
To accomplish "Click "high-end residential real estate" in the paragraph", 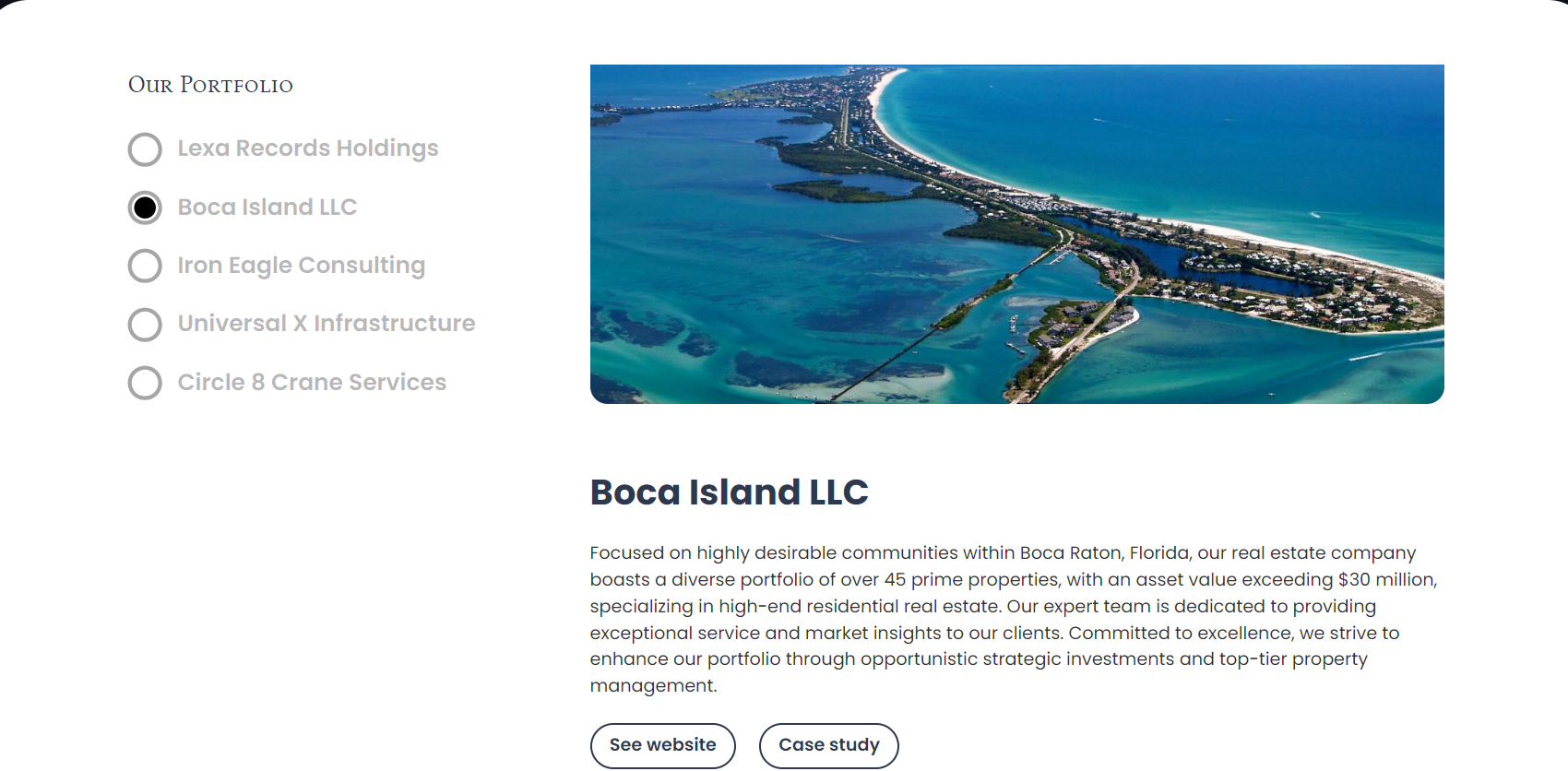I will pos(860,607).
